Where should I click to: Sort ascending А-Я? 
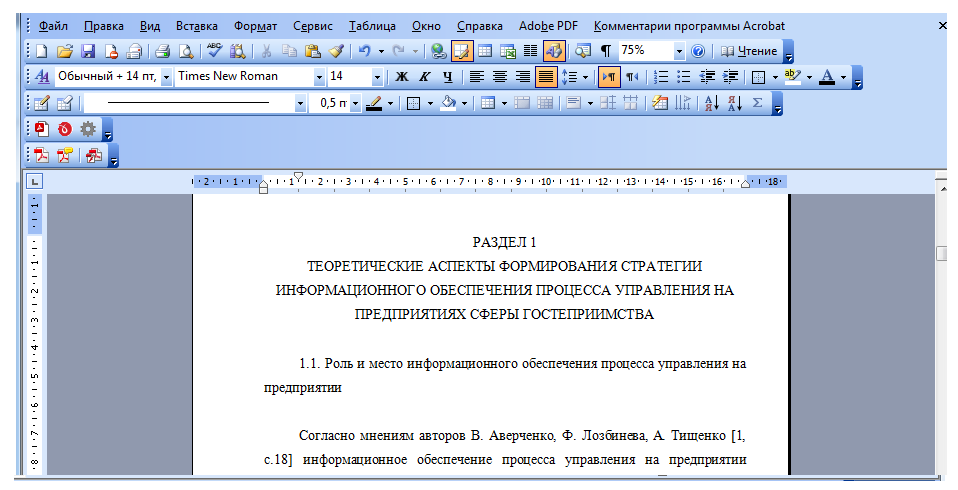tap(712, 103)
